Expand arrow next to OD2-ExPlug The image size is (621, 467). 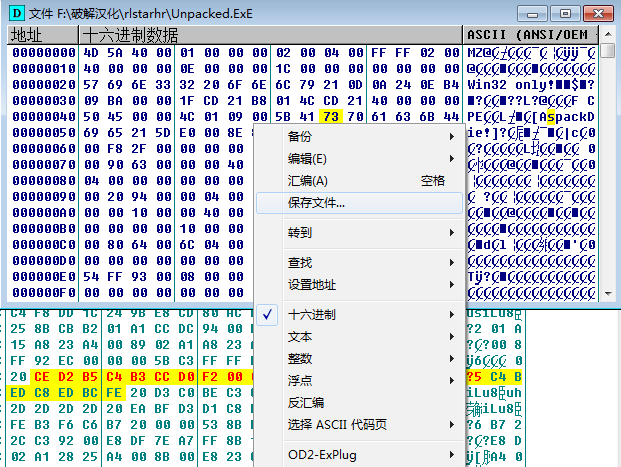452,455
